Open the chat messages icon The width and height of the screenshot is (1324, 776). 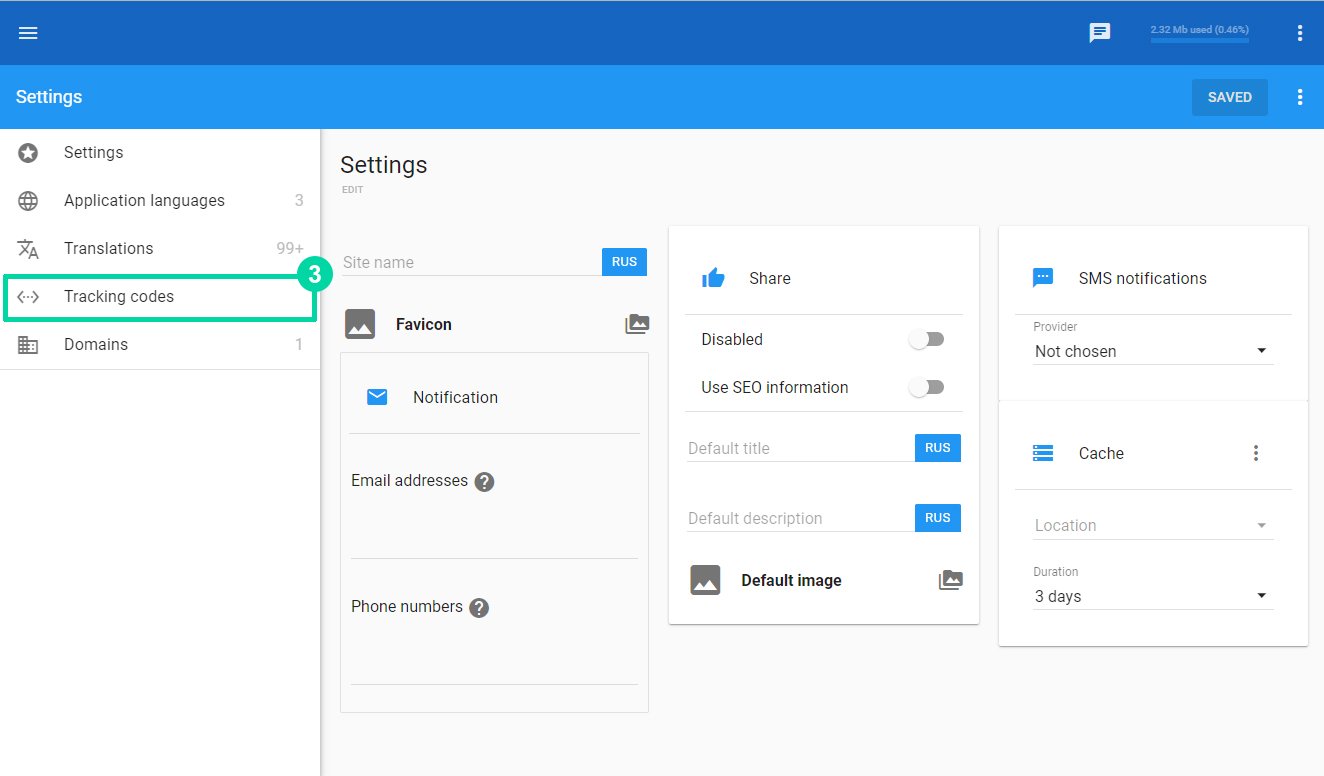coord(1100,33)
